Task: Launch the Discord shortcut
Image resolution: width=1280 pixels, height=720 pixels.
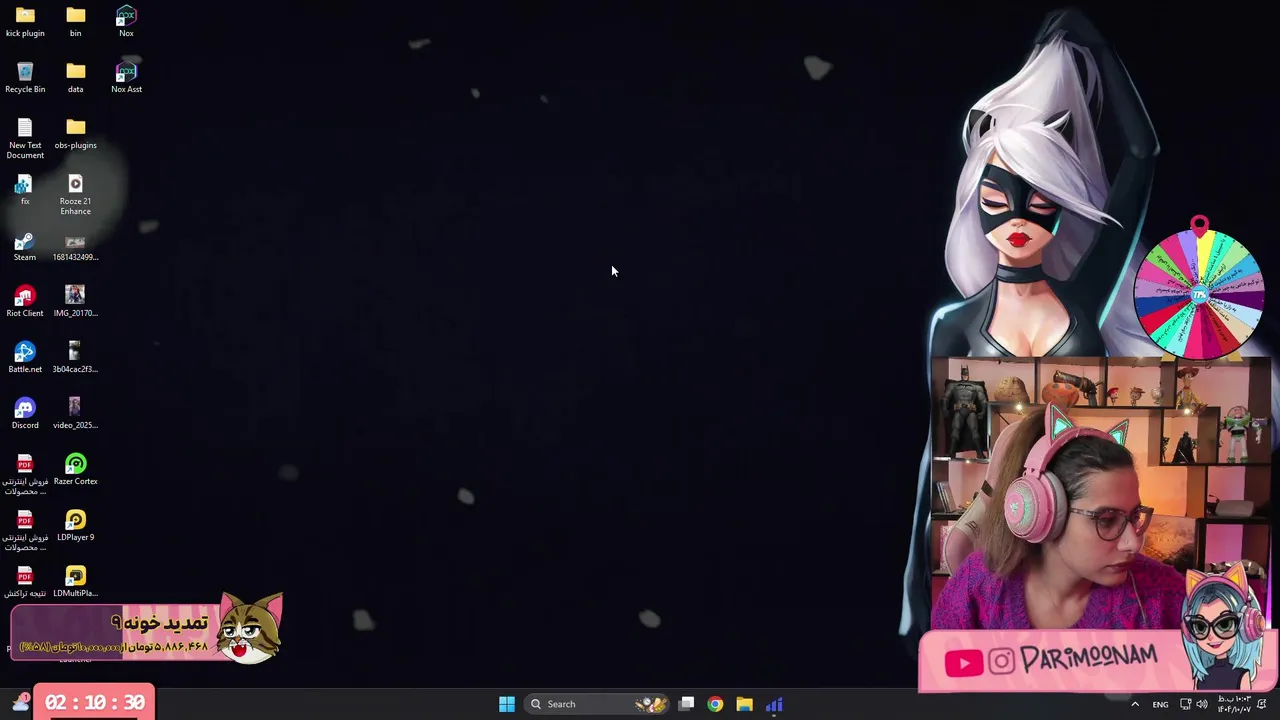Action: (25, 414)
